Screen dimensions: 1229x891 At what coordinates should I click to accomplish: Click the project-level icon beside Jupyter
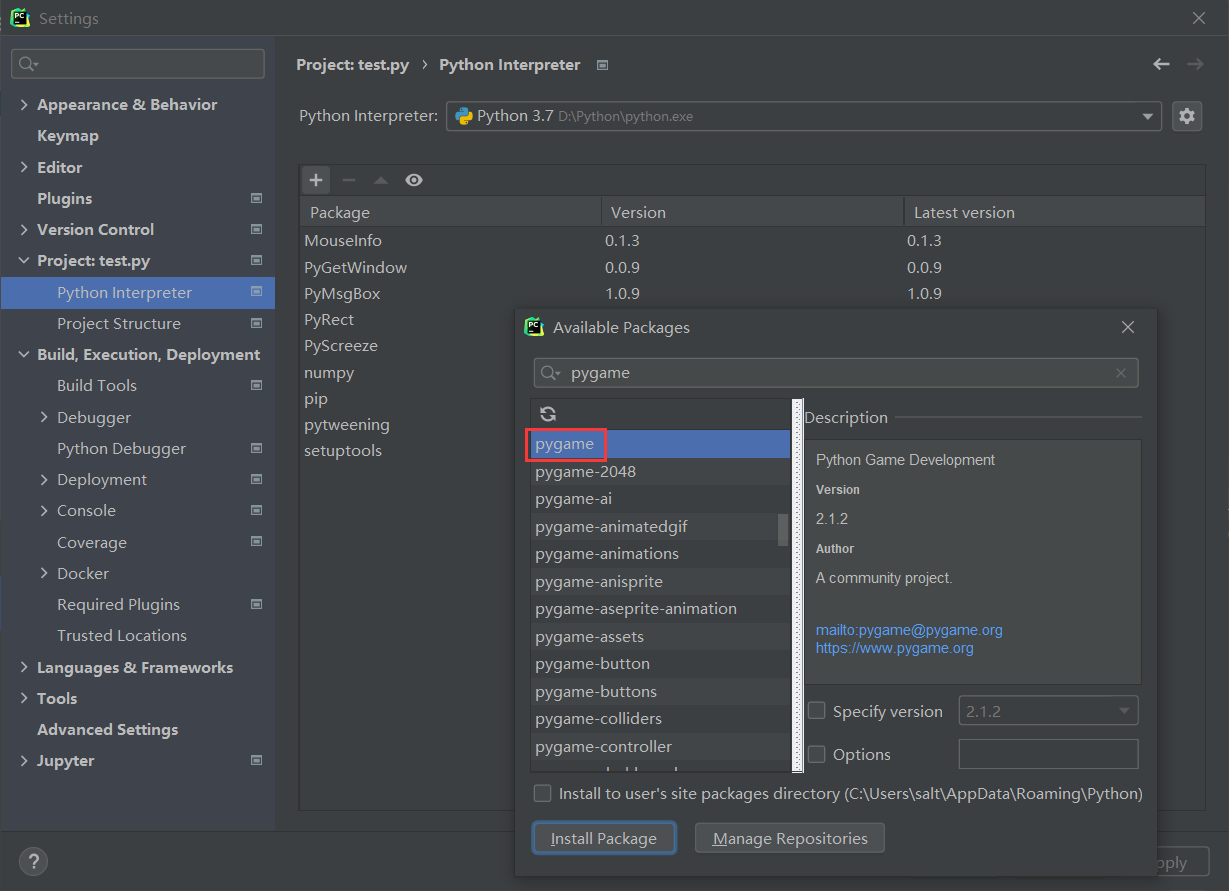(x=257, y=760)
